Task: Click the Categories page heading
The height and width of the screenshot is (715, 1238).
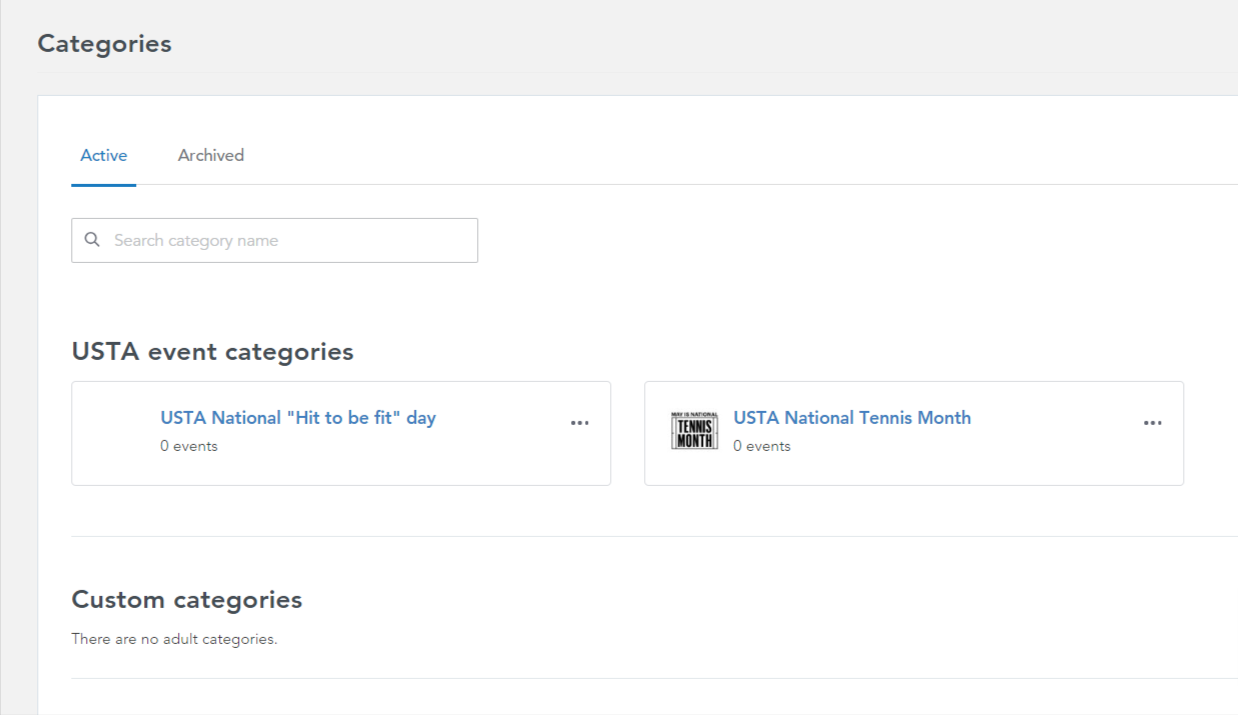Action: (x=105, y=44)
